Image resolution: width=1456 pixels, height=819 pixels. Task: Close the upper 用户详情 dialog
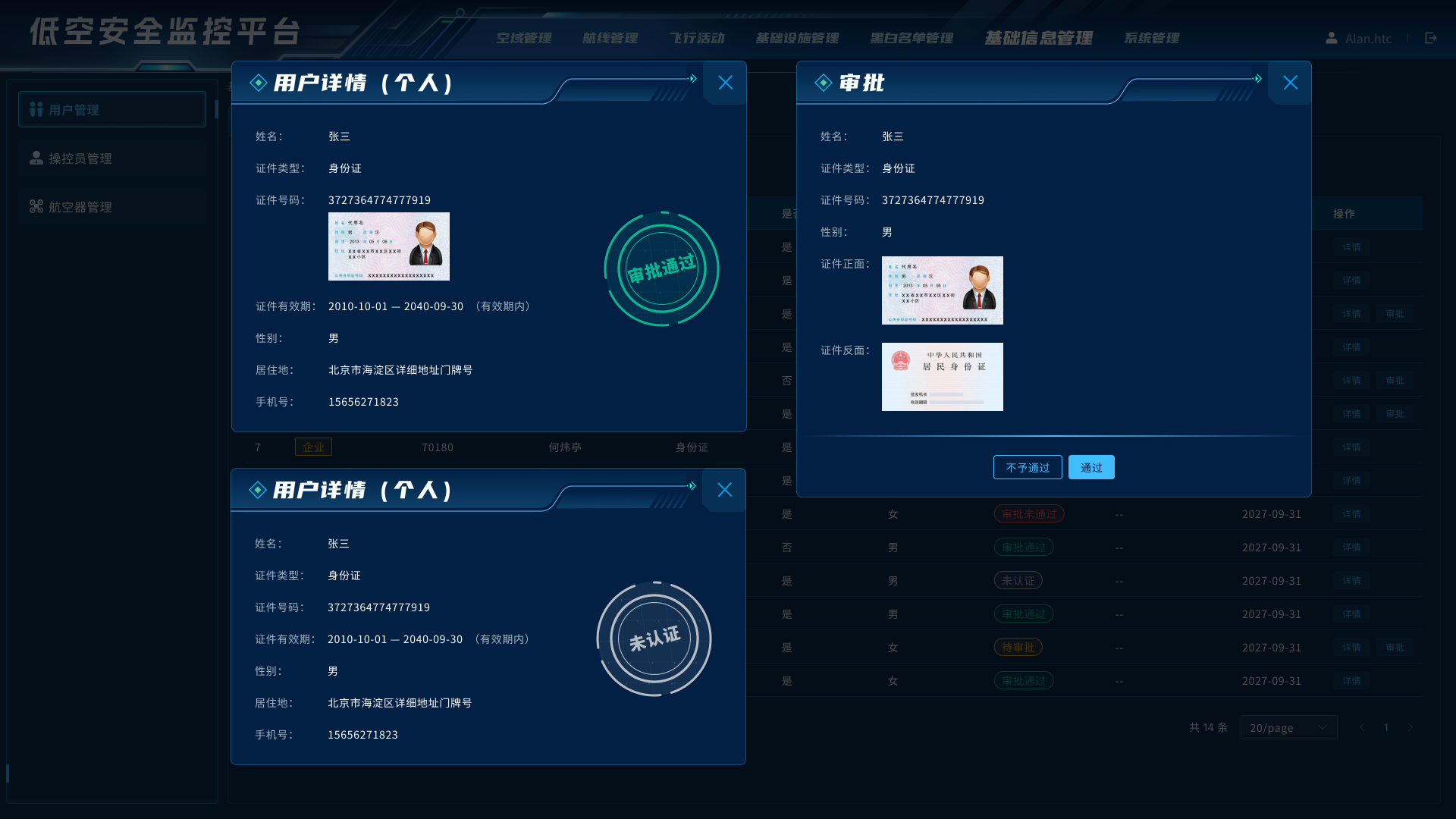[x=726, y=83]
